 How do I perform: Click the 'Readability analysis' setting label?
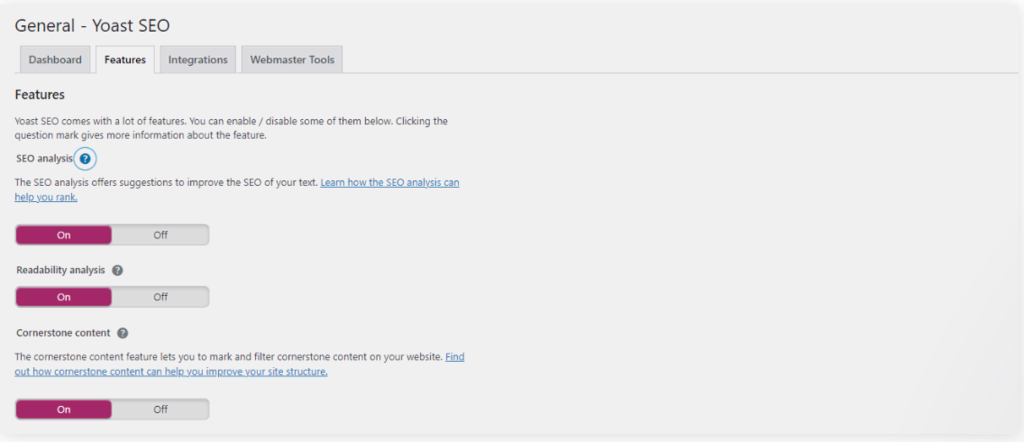[x=61, y=270]
